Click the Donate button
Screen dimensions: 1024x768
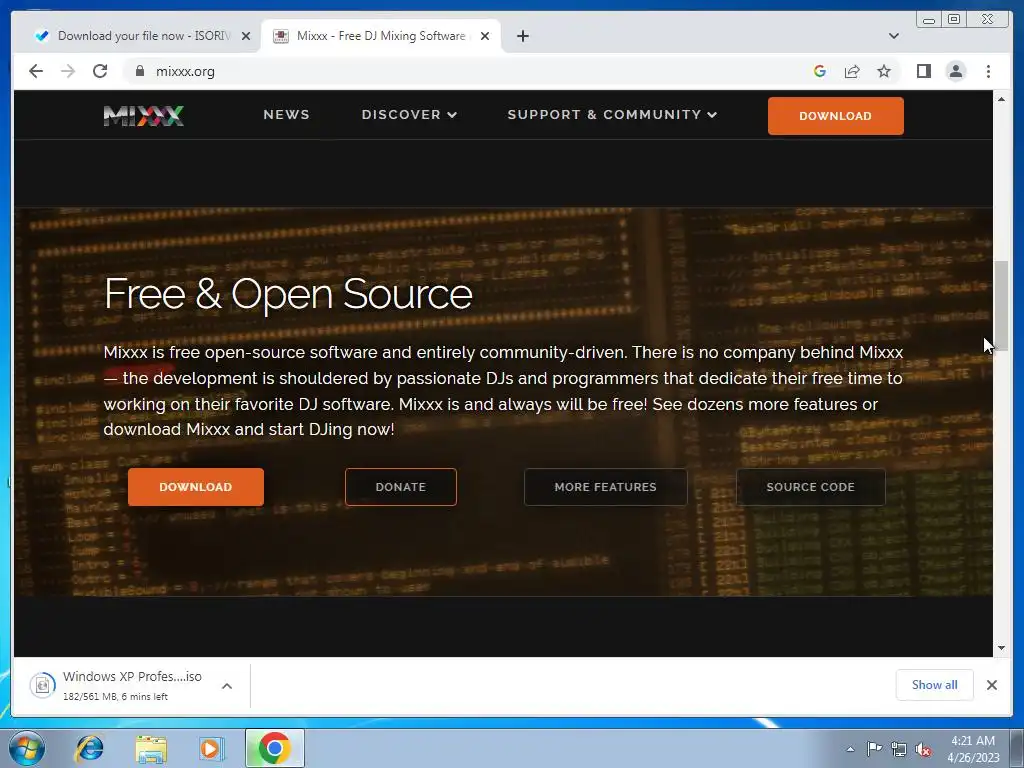[400, 487]
